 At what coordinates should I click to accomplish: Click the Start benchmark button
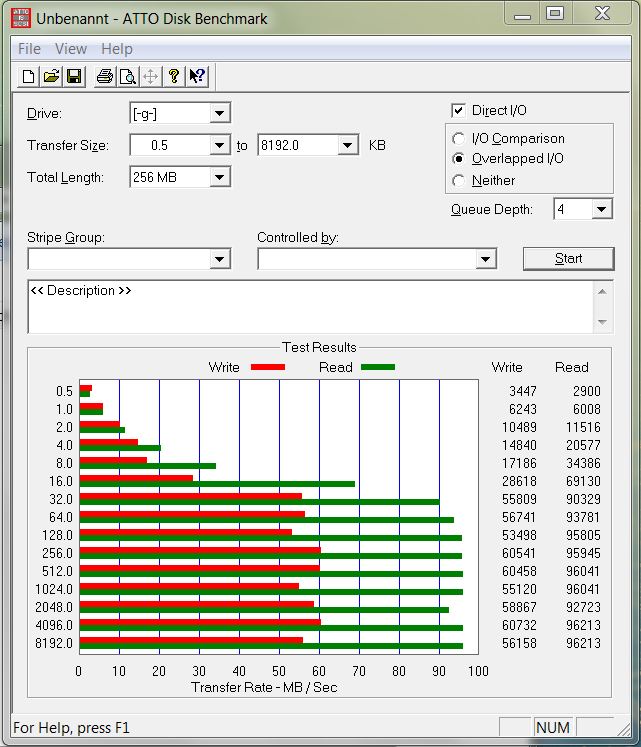pyautogui.click(x=569, y=259)
